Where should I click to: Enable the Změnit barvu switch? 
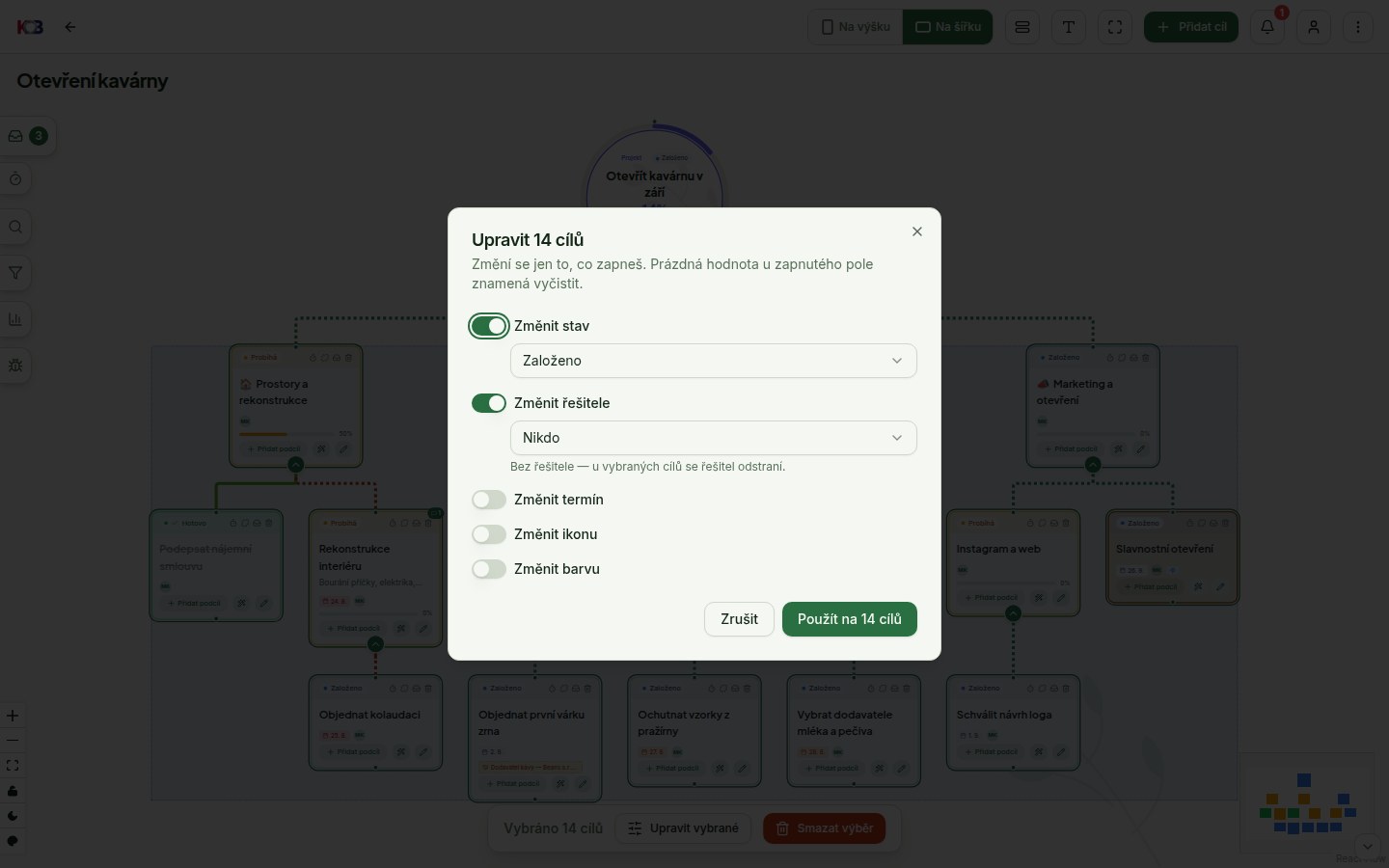(489, 569)
